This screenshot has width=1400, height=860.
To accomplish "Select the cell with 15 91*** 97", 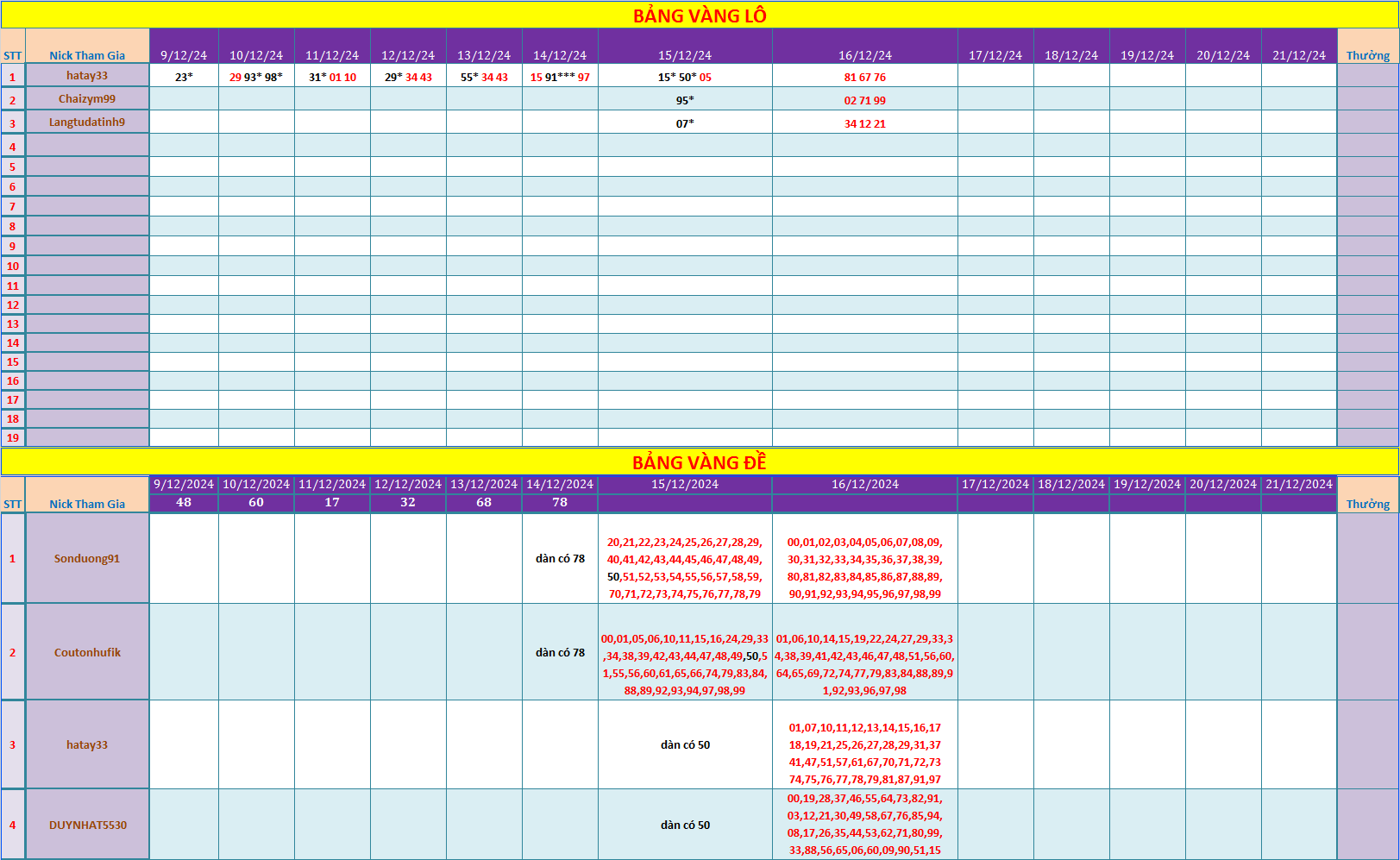I will coord(560,77).
